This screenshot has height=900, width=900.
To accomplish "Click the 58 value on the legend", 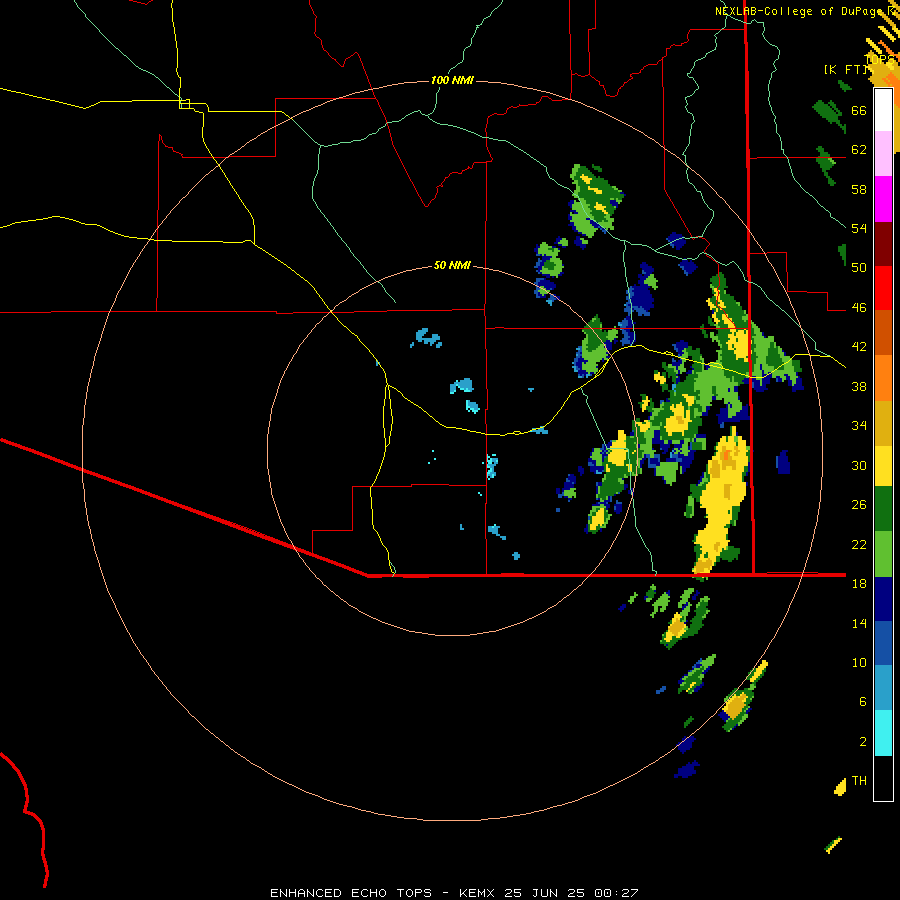I will (x=859, y=189).
